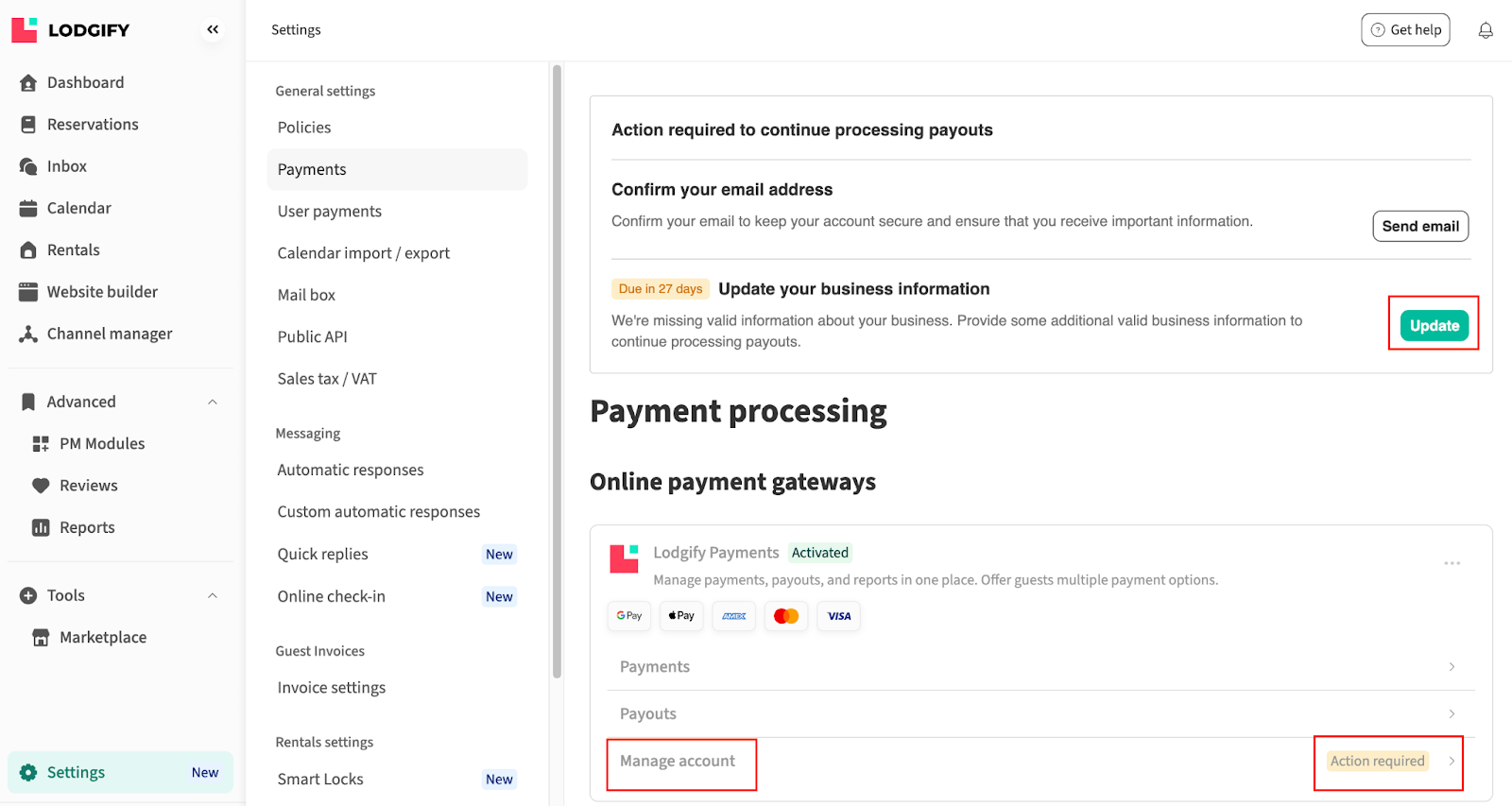Screen dimensions: 1512x806
Task: Click the settings menu vertical scrollbar
Action: pyautogui.click(x=557, y=369)
